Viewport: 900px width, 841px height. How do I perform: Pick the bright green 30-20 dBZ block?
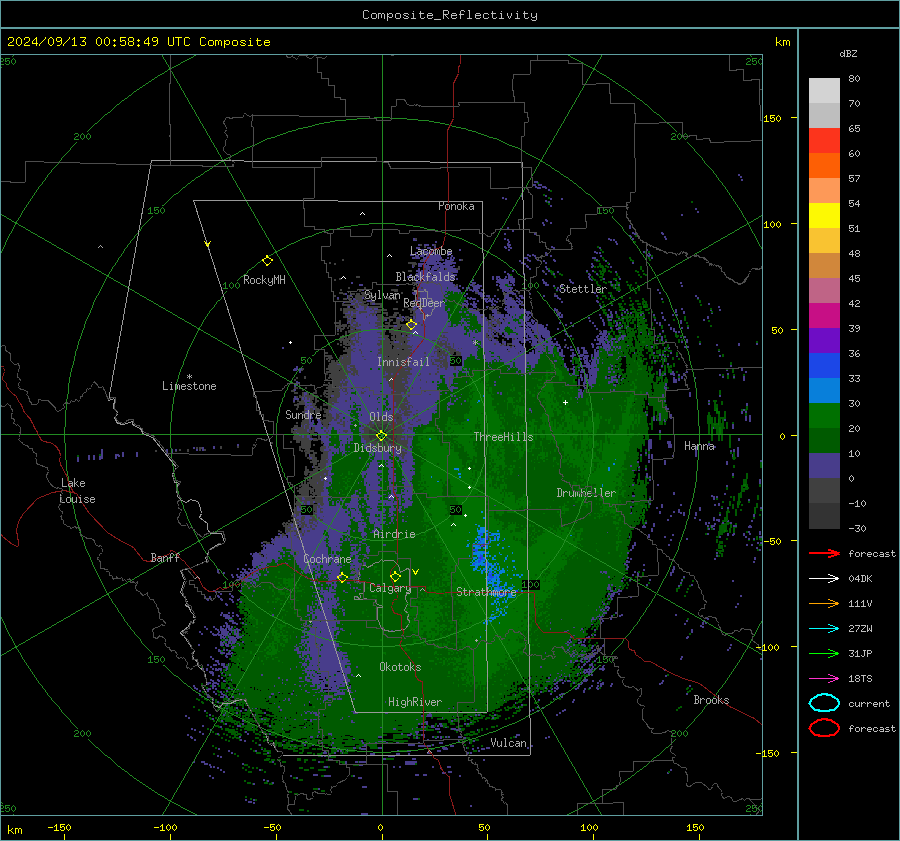click(824, 416)
